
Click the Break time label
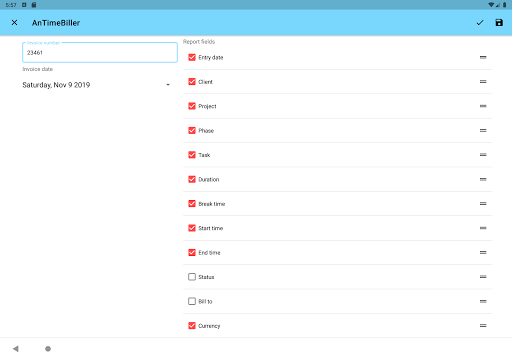click(x=212, y=204)
